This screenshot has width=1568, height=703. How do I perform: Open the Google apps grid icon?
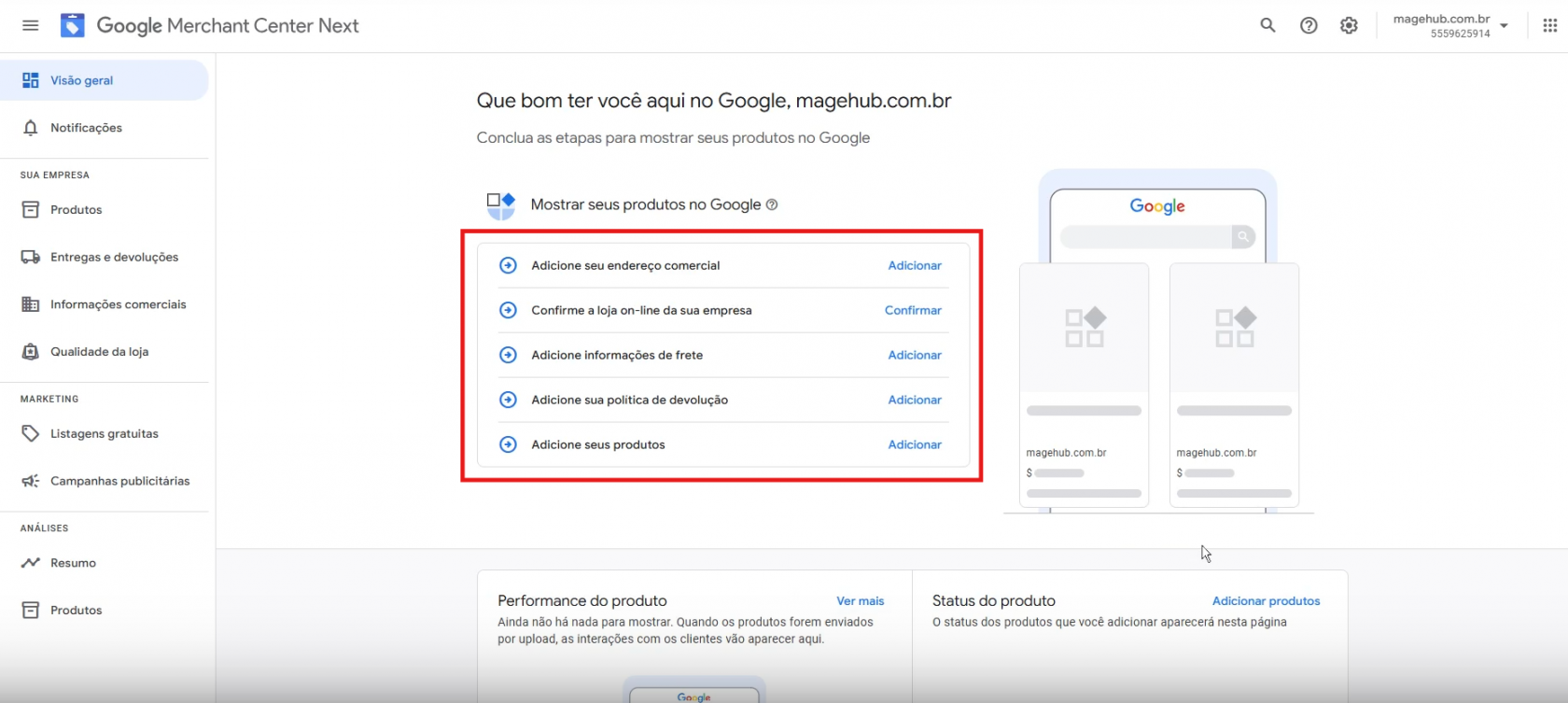[1549, 25]
